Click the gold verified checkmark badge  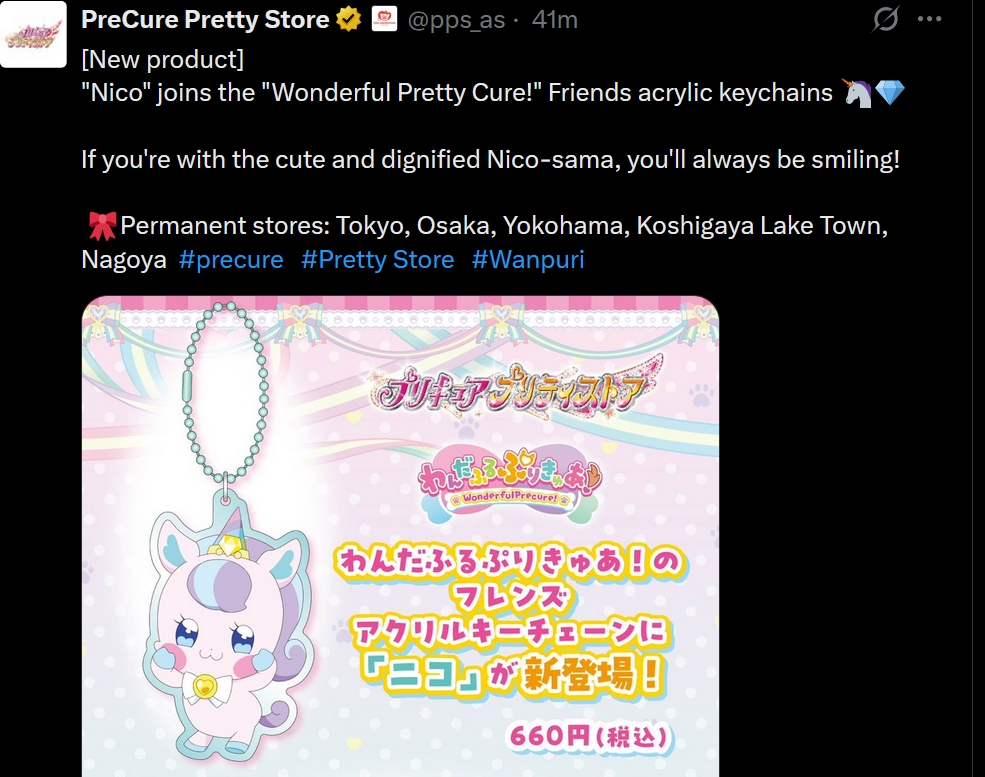pyautogui.click(x=349, y=19)
